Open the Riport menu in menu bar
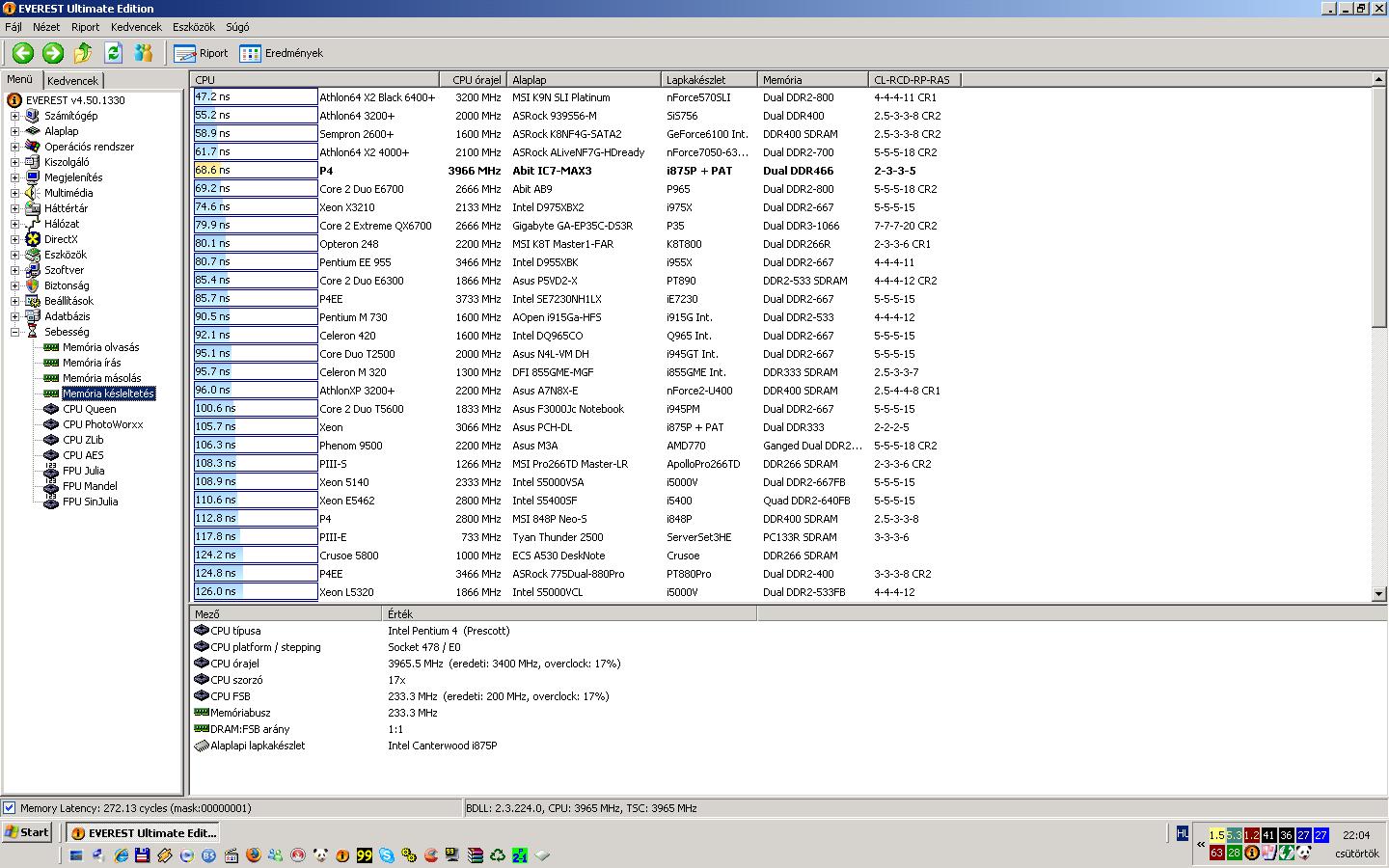Viewport: 1389px width, 868px height. (x=85, y=27)
